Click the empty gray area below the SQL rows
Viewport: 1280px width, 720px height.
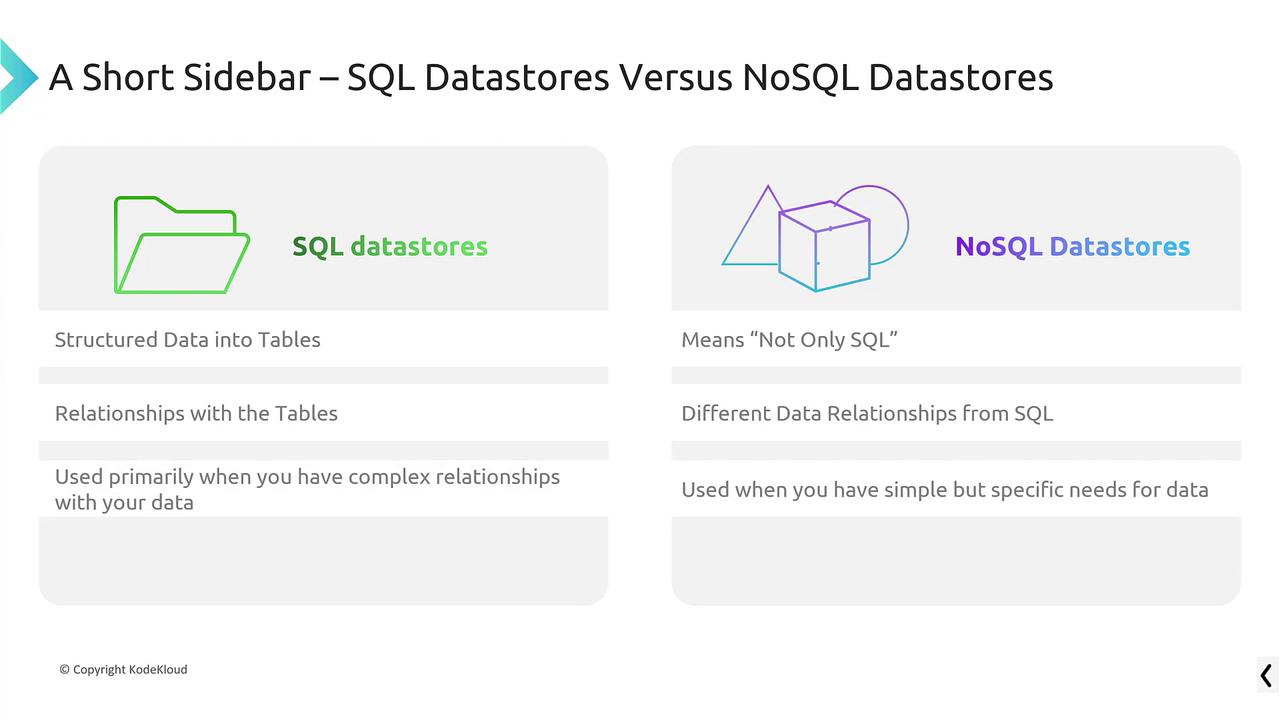tap(323, 560)
